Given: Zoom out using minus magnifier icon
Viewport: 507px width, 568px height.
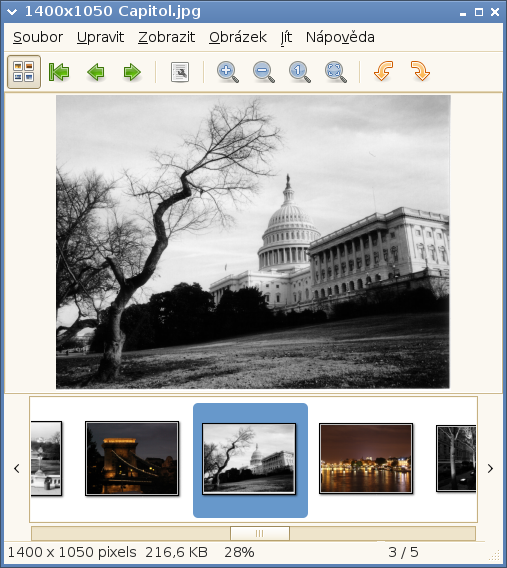Looking at the screenshot, I should [264, 72].
